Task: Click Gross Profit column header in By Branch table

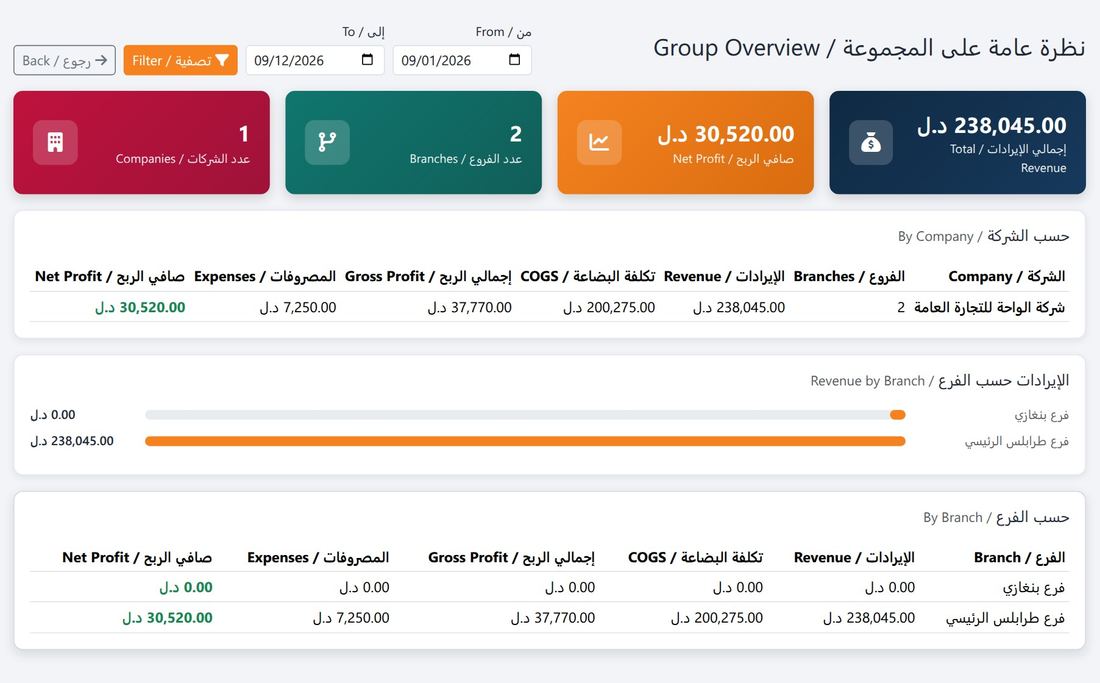Action: pyautogui.click(x=511, y=557)
